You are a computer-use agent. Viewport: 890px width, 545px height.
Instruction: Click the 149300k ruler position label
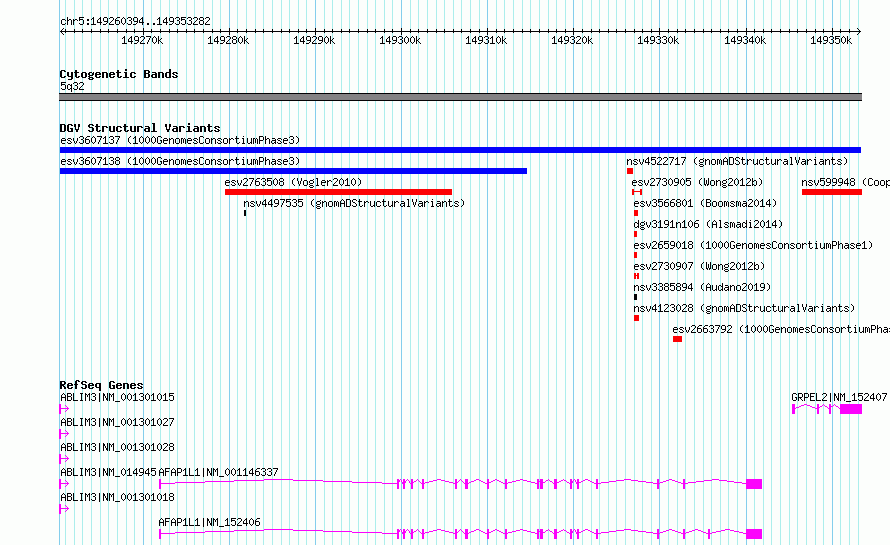(x=400, y=40)
